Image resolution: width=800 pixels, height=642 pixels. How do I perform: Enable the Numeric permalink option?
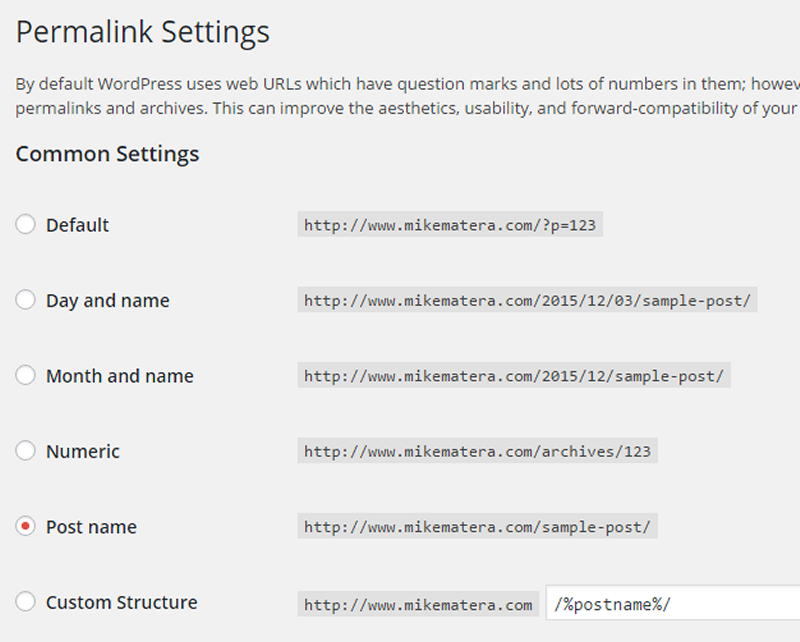(x=26, y=451)
